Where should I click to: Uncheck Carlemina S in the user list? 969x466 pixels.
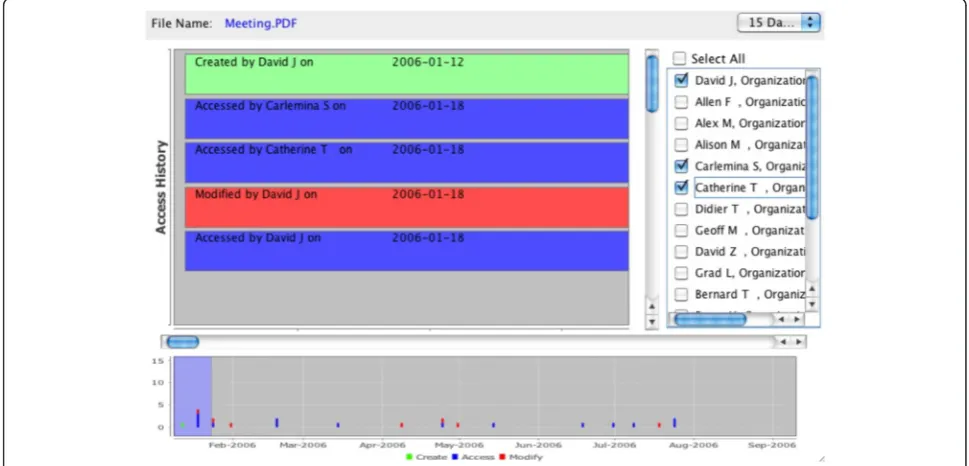click(x=681, y=166)
